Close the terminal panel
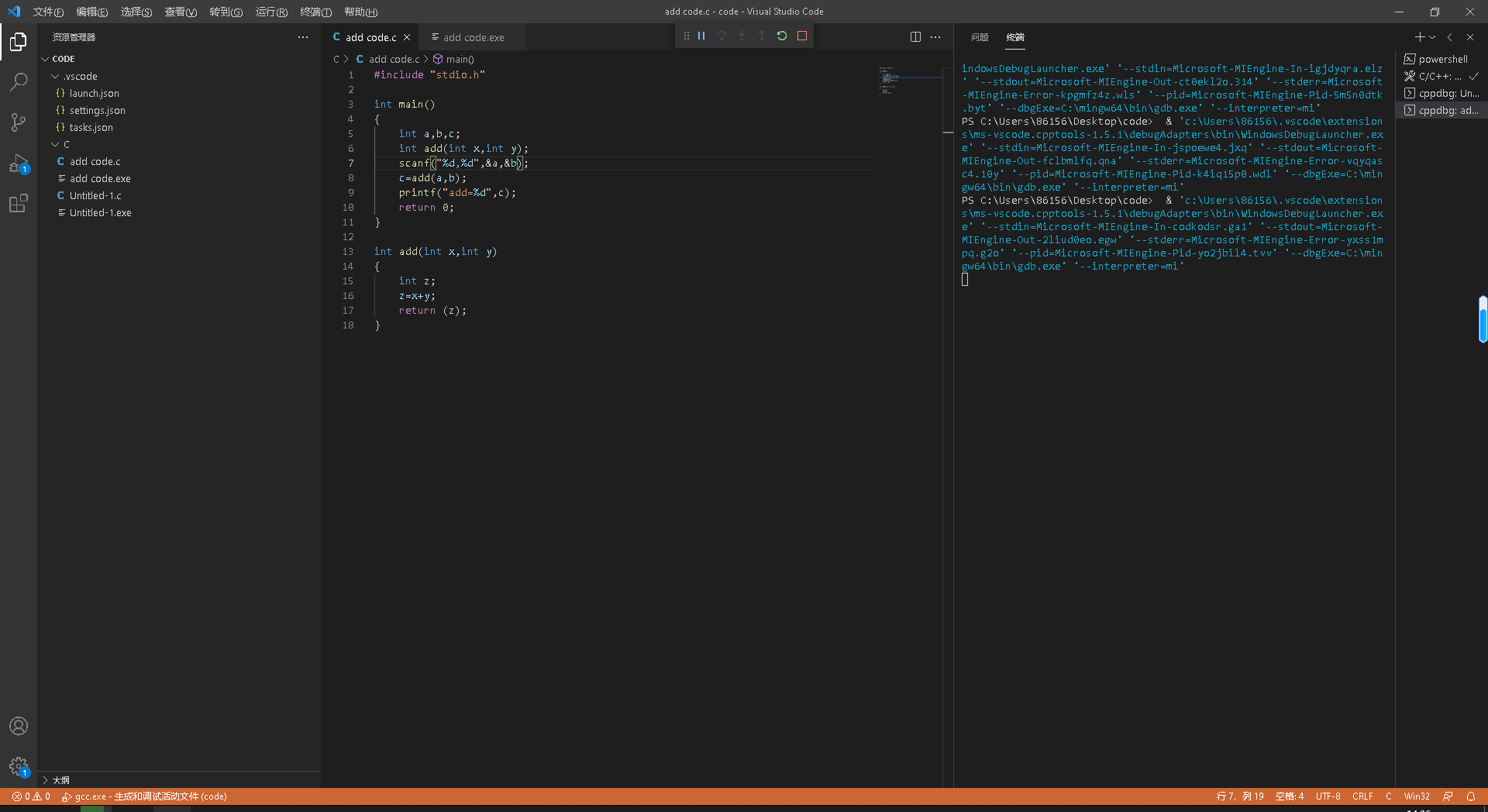This screenshot has width=1488, height=812. 1470,37
